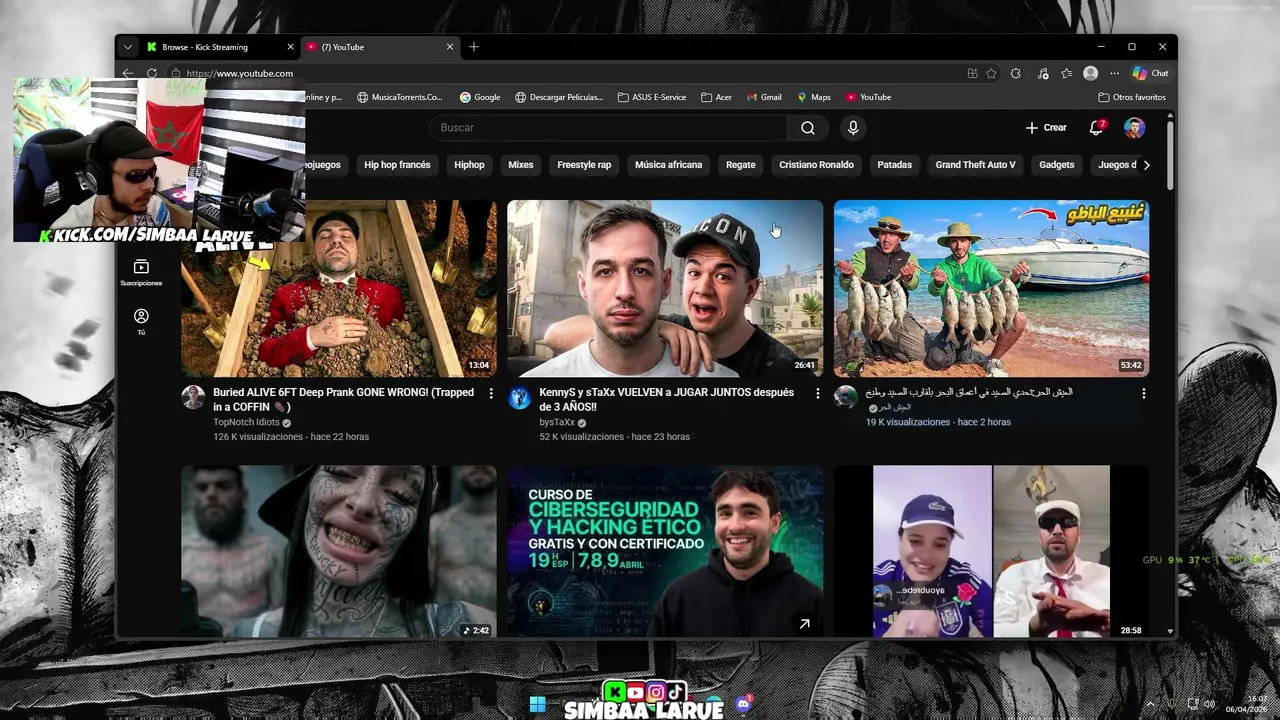Open the volume icon in the system tray
The height and width of the screenshot is (720, 1280).
click(x=1209, y=704)
